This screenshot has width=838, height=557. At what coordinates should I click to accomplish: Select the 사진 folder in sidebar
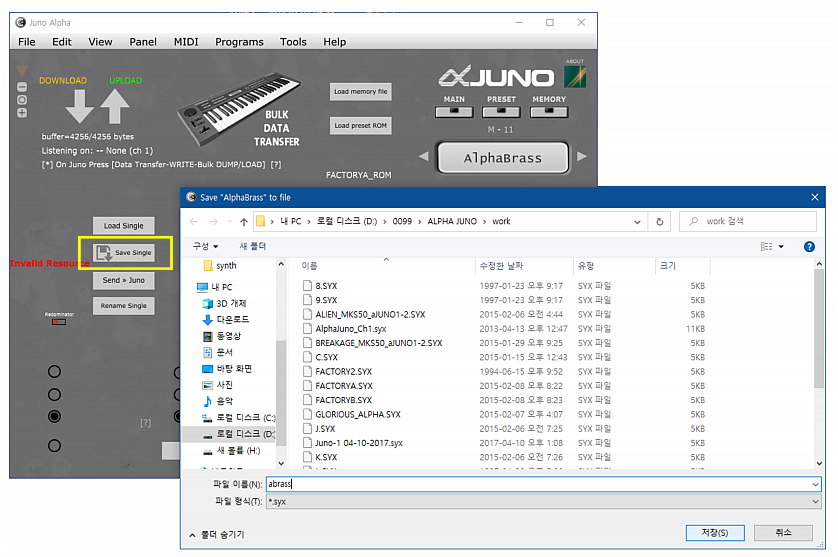(218, 385)
